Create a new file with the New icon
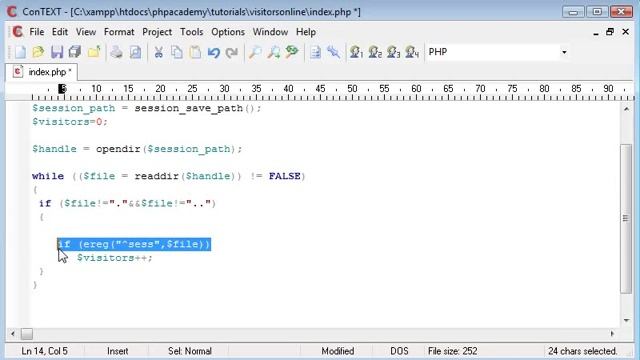The width and height of the screenshot is (640, 360). [20, 52]
